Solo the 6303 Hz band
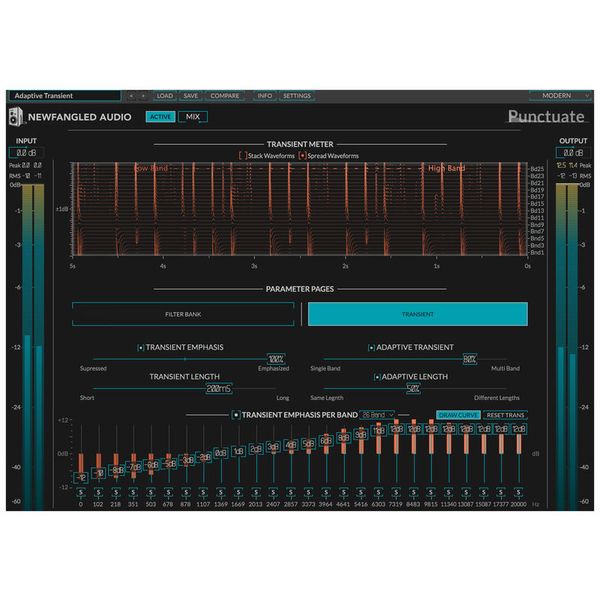 click(x=378, y=492)
